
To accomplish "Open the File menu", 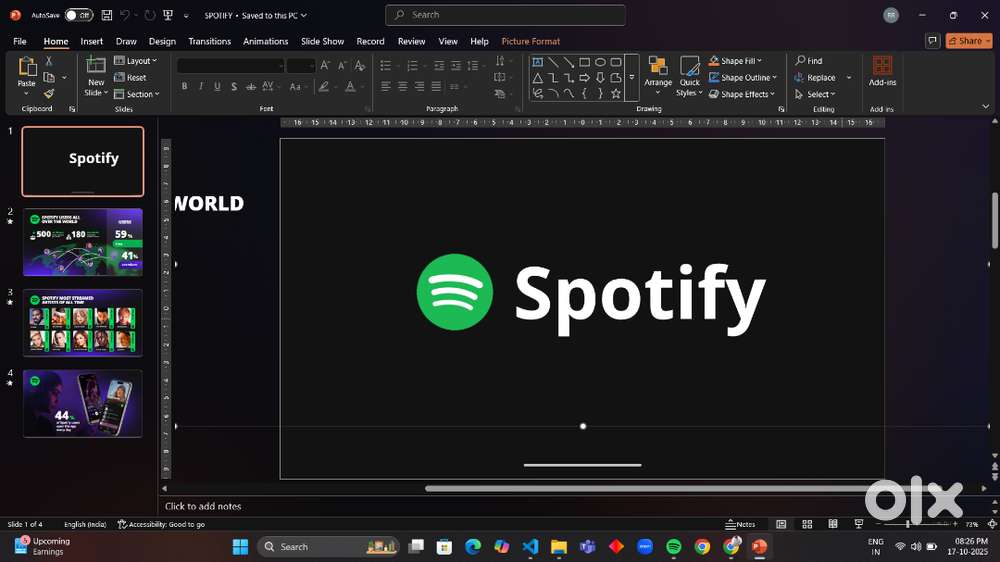I will 20,41.
